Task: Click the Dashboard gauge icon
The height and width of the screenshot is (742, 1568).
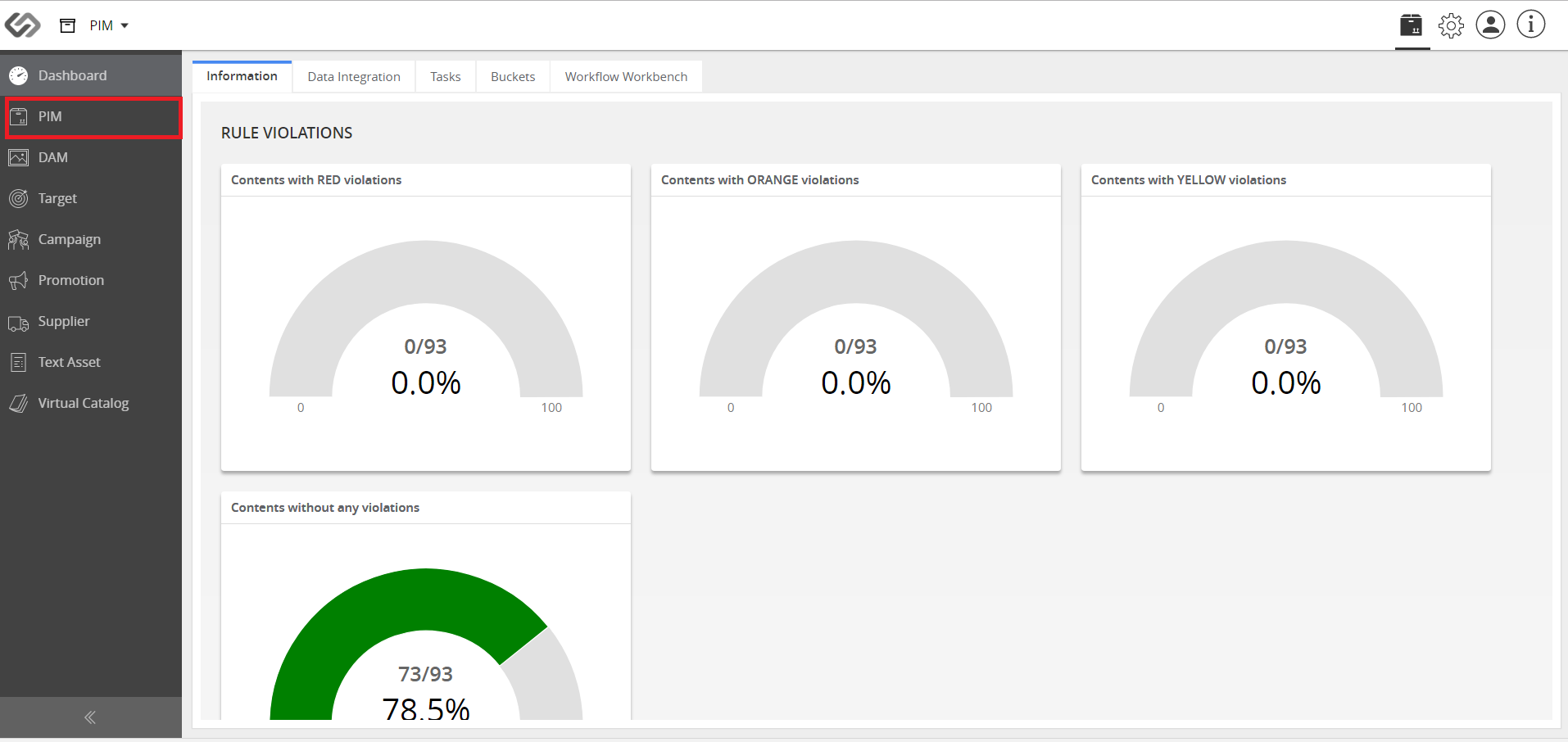Action: pos(19,76)
